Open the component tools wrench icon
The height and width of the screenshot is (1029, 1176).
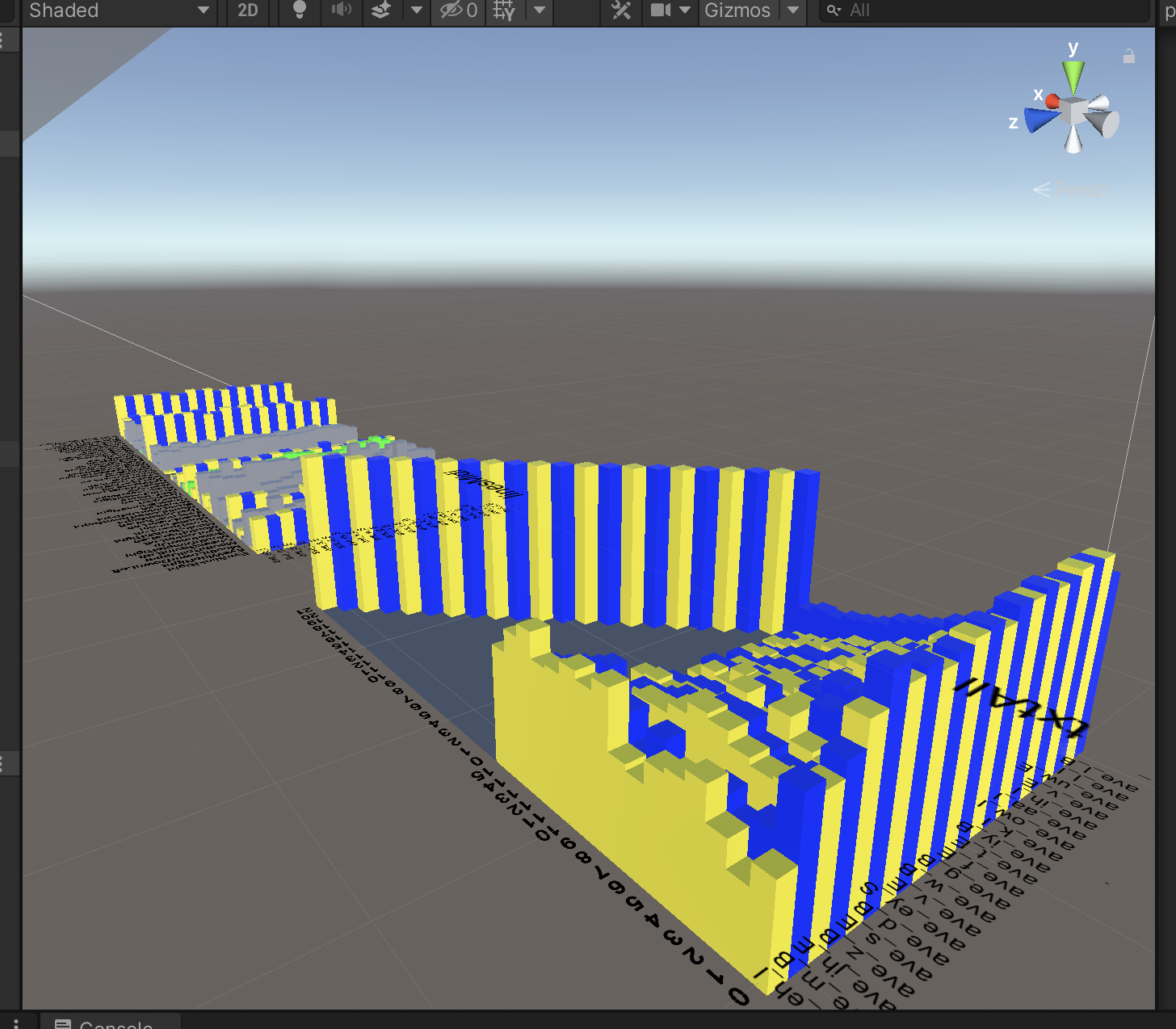(x=621, y=10)
